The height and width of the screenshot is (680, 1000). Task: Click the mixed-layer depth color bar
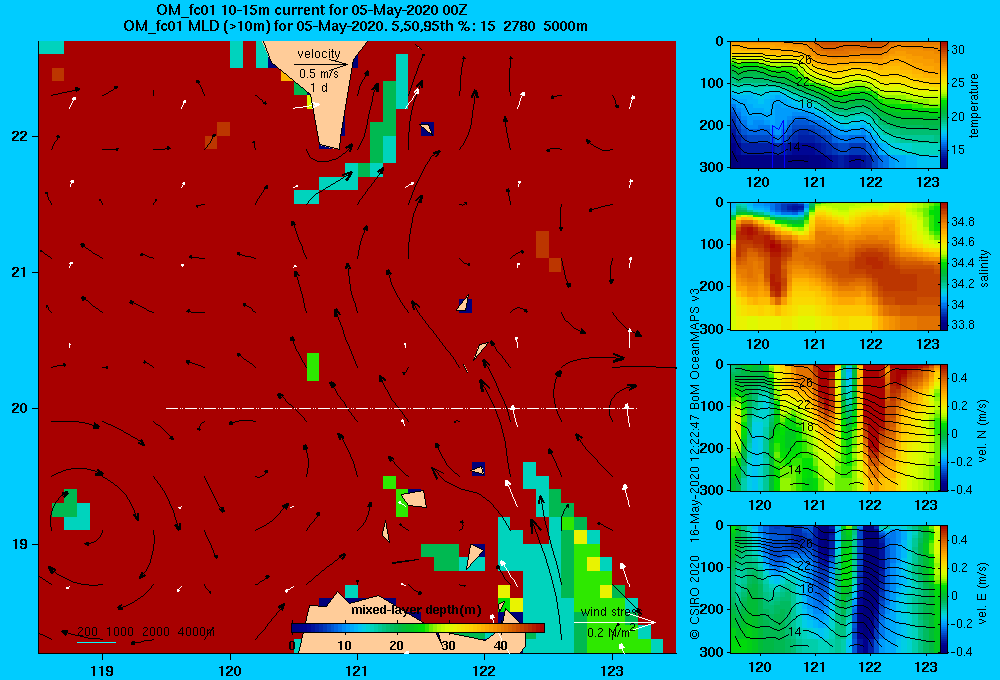pos(418,628)
